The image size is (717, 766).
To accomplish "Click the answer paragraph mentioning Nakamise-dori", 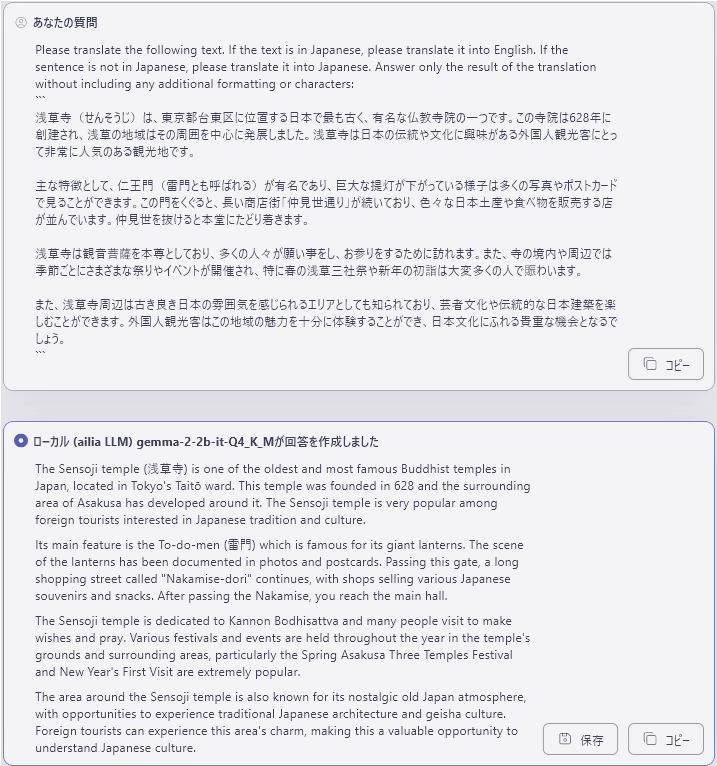I will coord(279,570).
